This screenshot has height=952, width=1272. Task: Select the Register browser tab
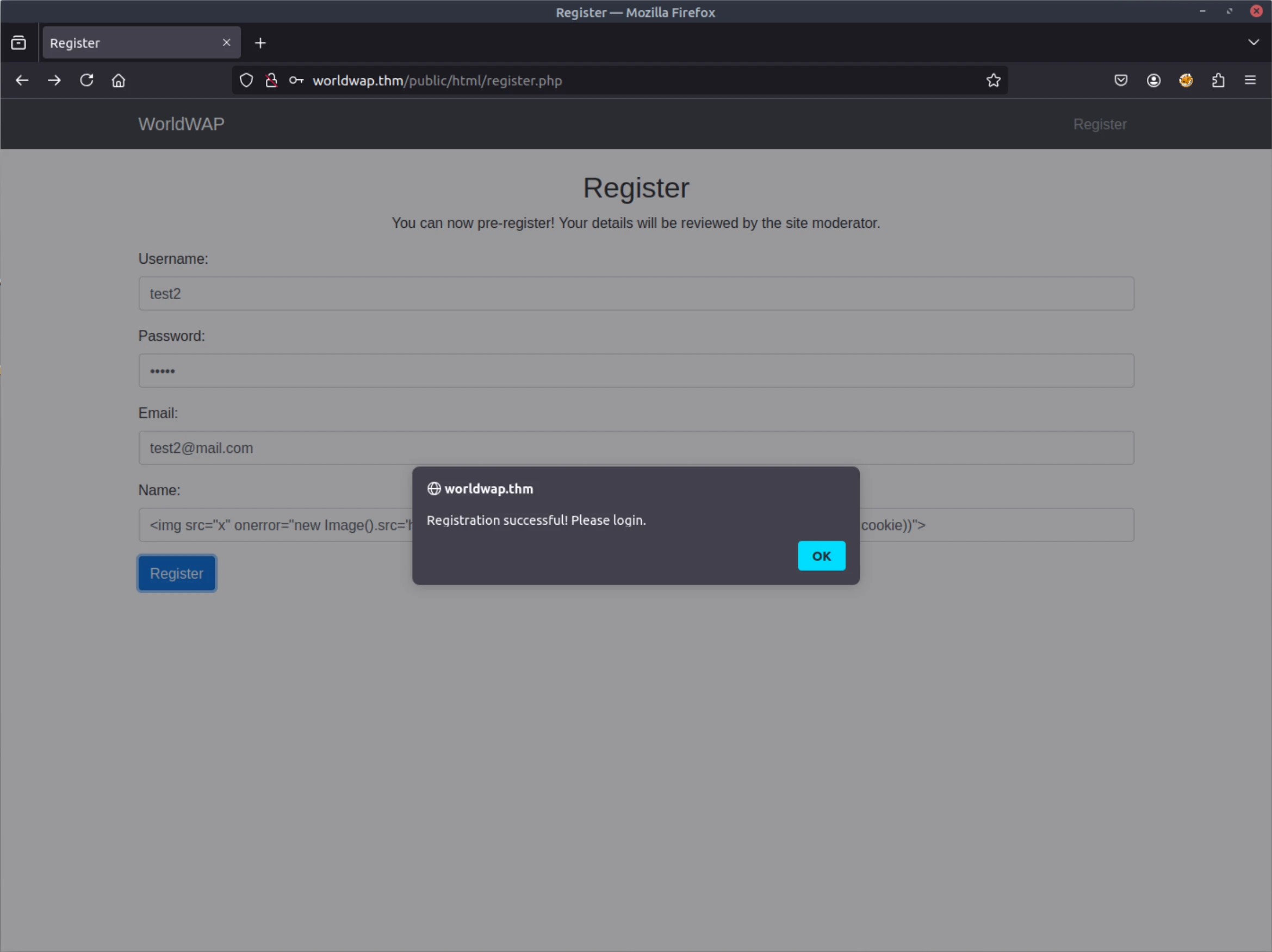127,43
